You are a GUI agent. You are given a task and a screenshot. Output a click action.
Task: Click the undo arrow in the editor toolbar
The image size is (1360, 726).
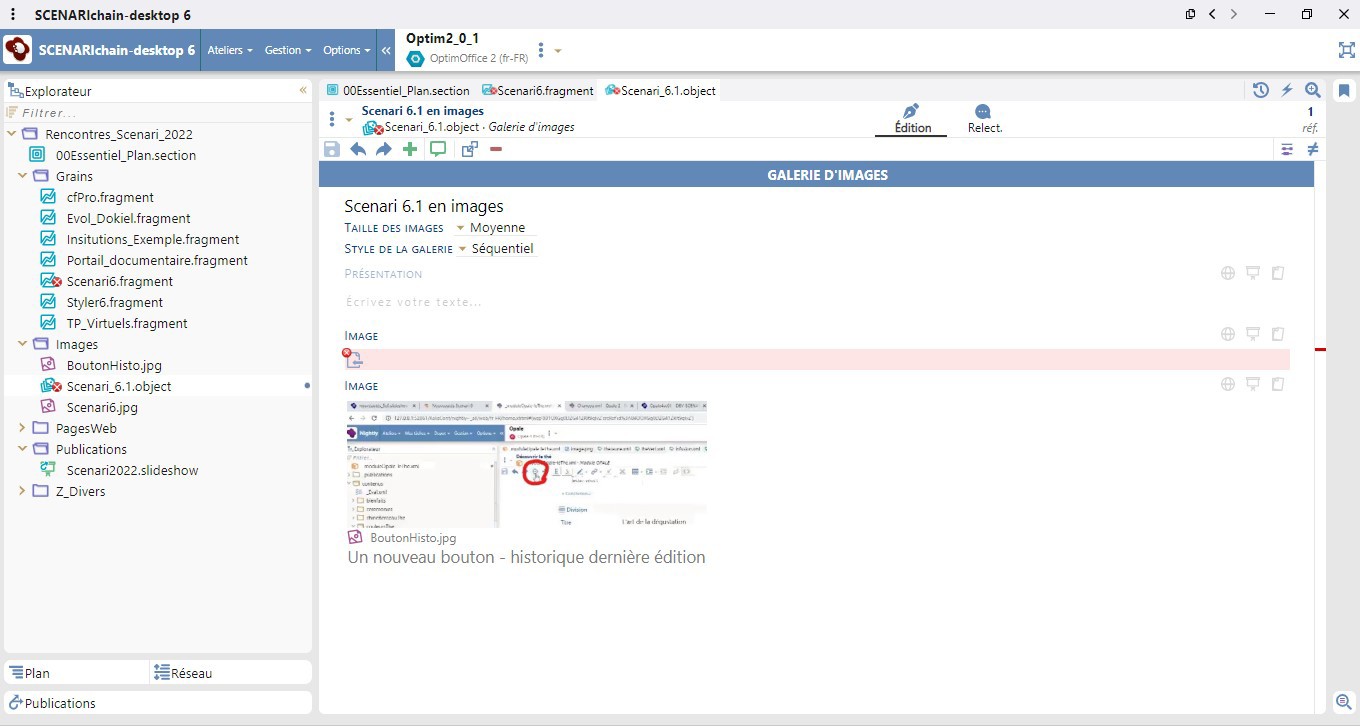pyautogui.click(x=358, y=149)
